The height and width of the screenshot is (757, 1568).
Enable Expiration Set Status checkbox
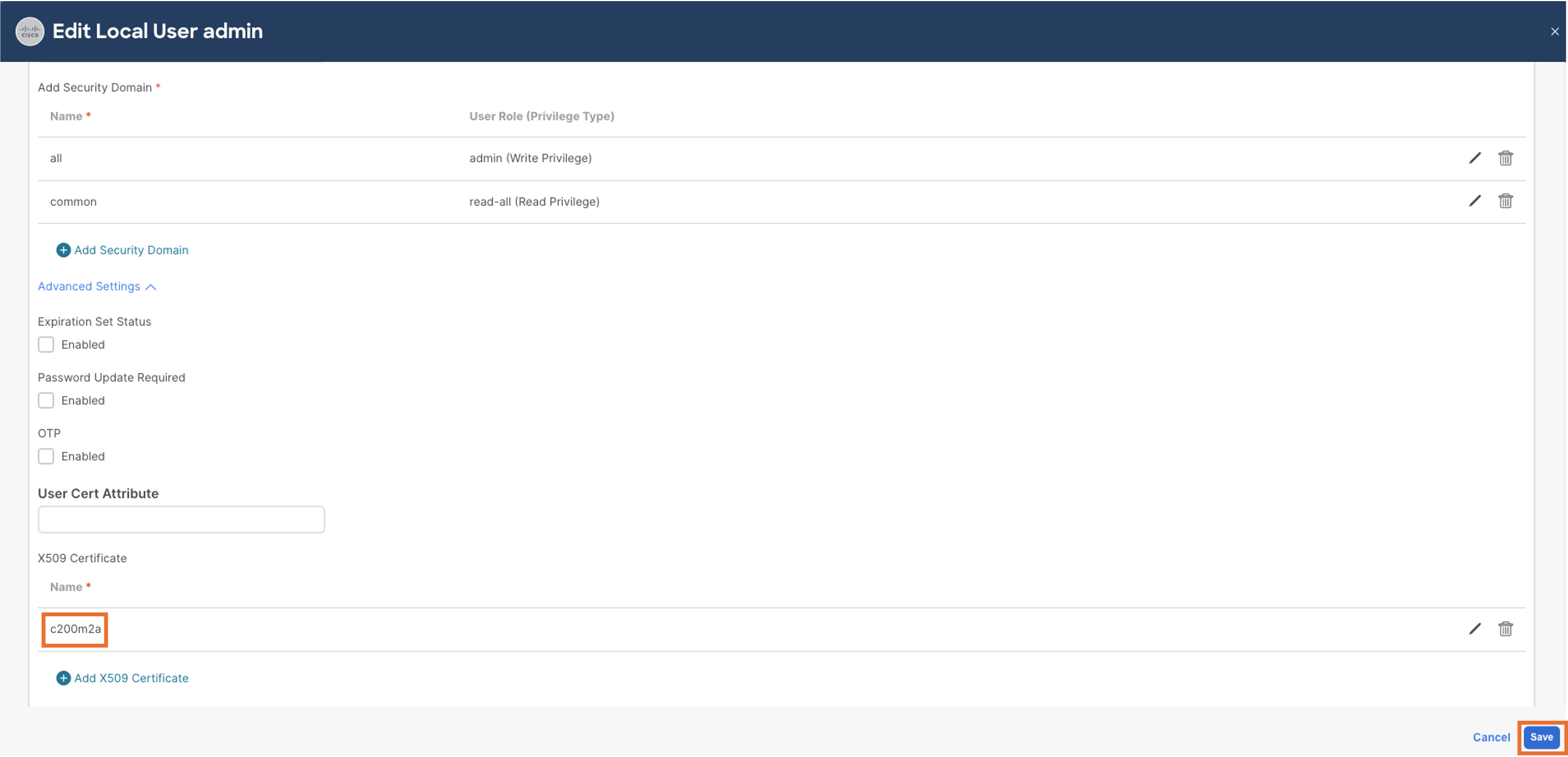[46, 344]
